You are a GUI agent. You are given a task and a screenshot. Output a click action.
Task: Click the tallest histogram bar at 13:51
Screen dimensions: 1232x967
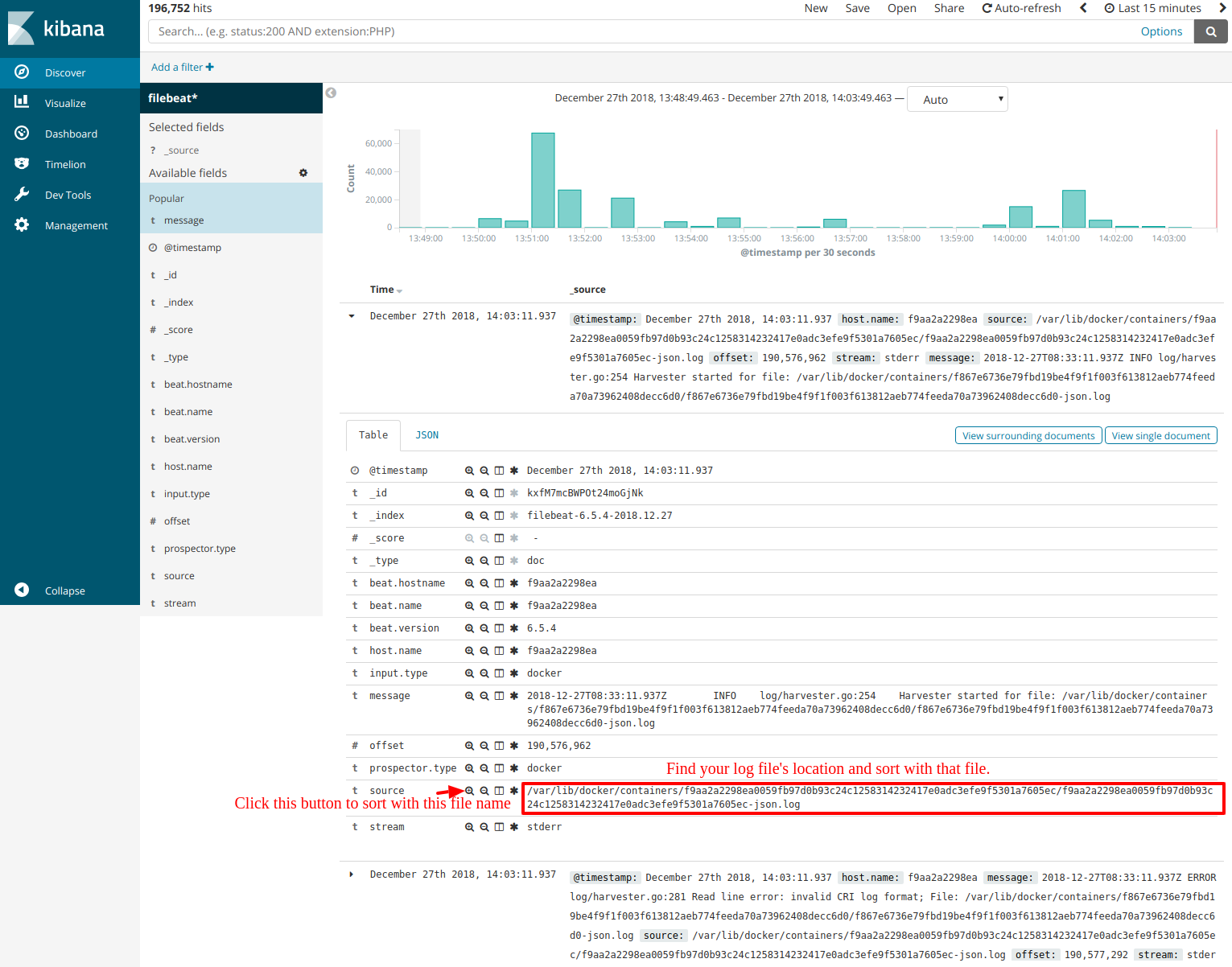[x=543, y=180]
